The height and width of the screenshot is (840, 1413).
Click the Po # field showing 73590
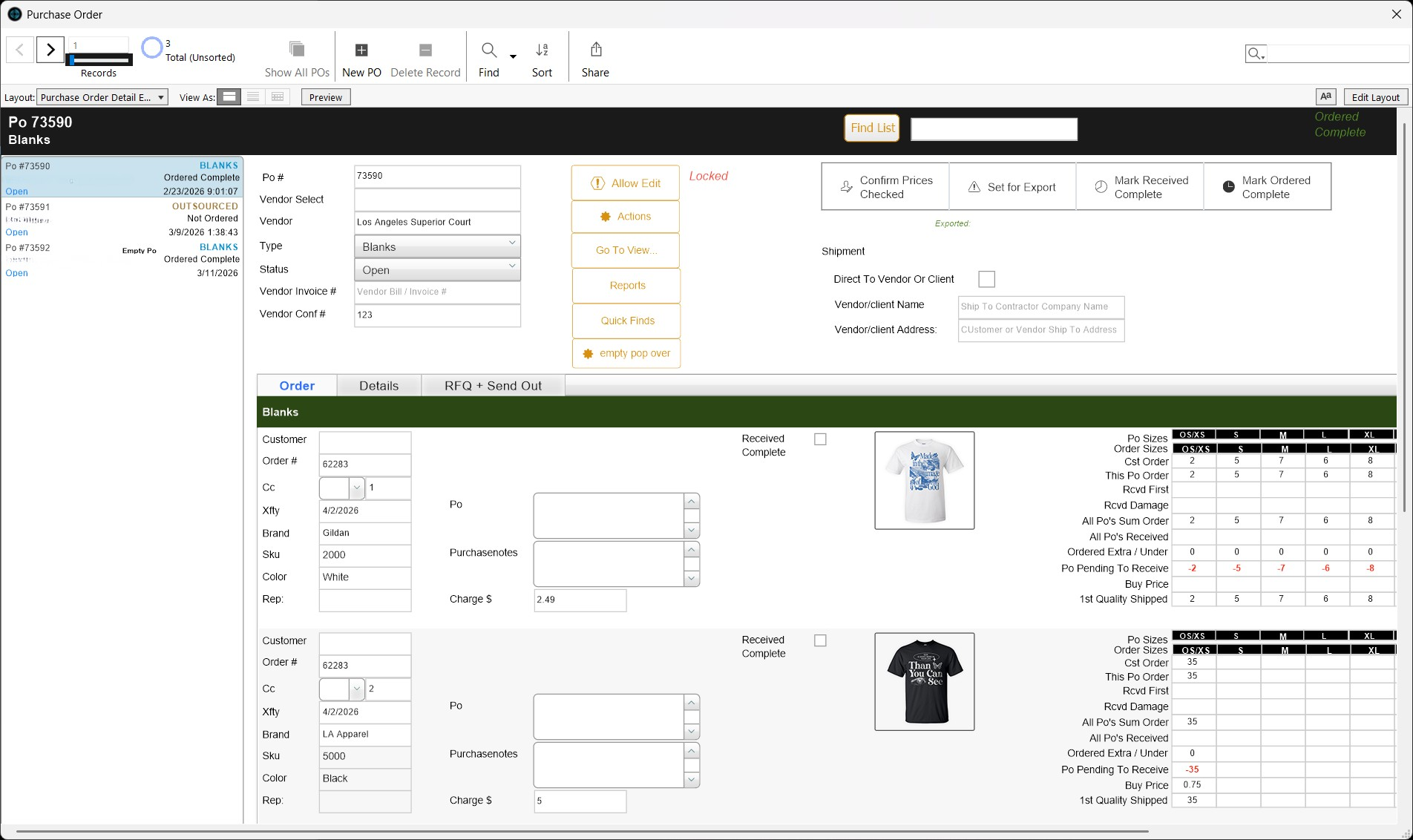(437, 176)
